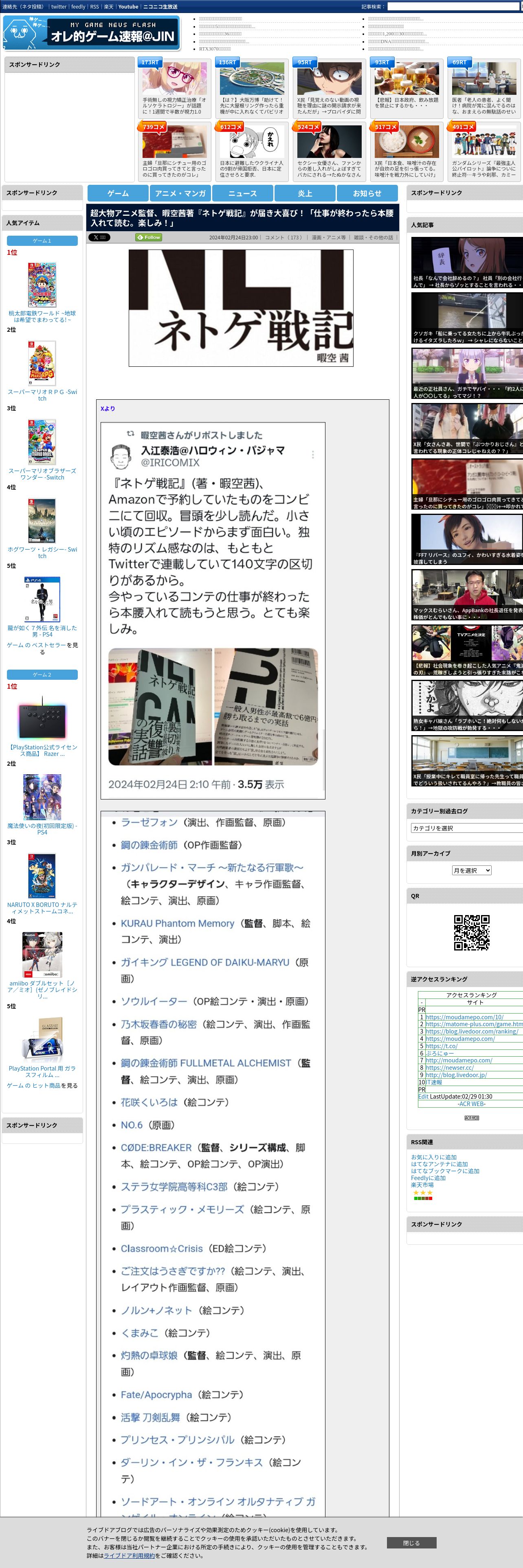Open the ゲーム navigation tab

point(118,193)
